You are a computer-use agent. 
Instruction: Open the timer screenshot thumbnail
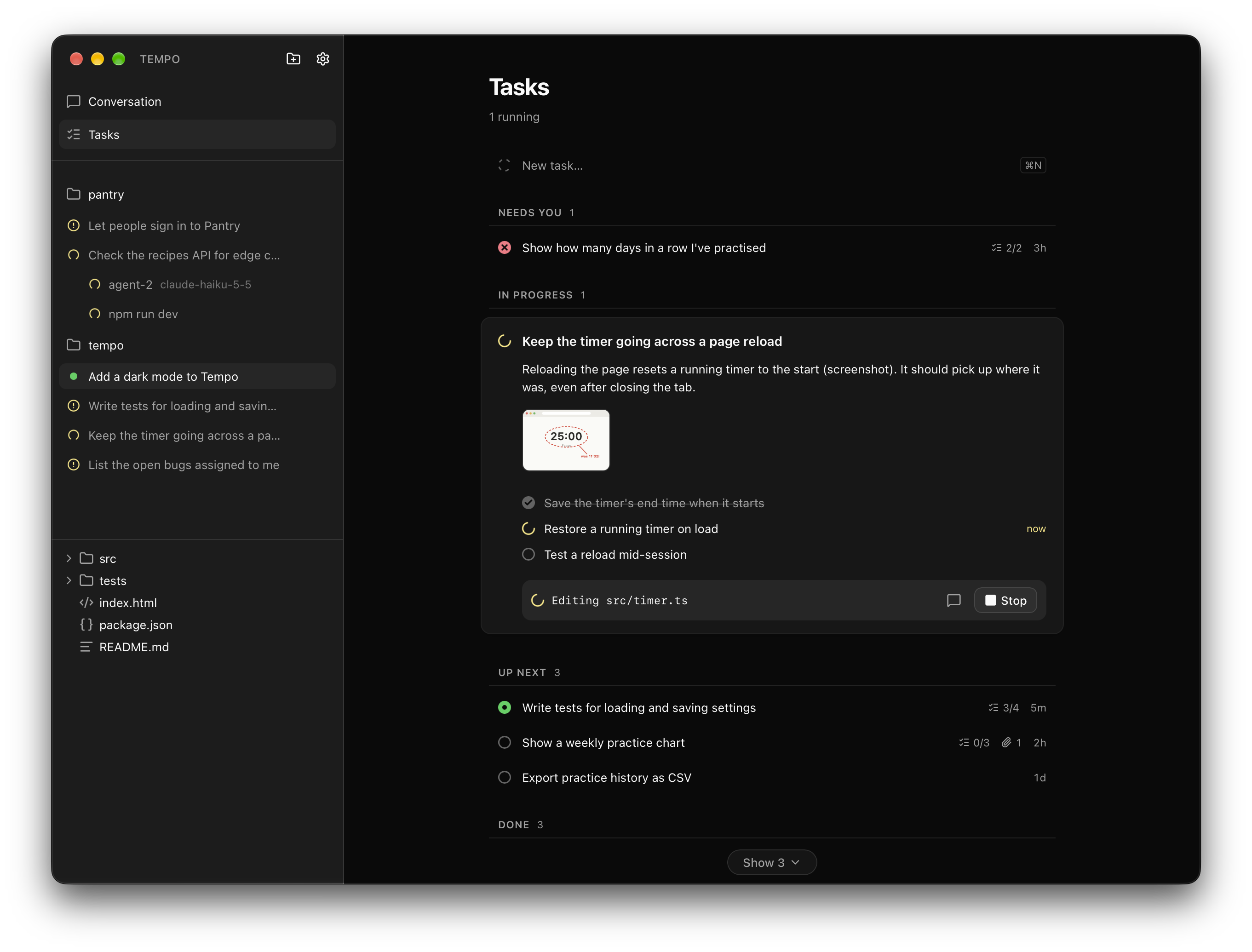point(566,440)
